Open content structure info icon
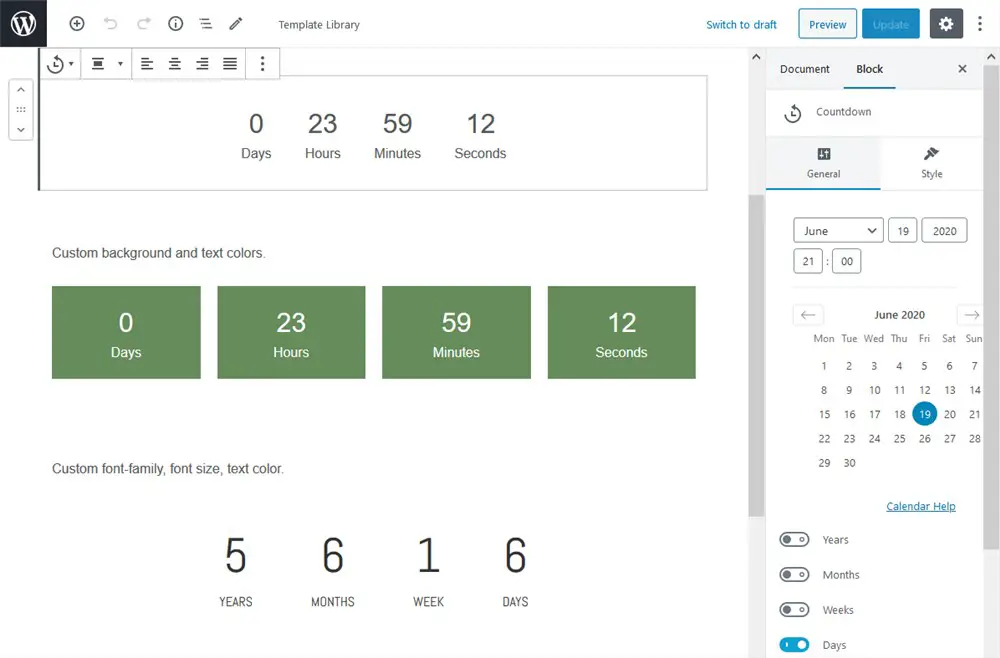 coord(175,24)
